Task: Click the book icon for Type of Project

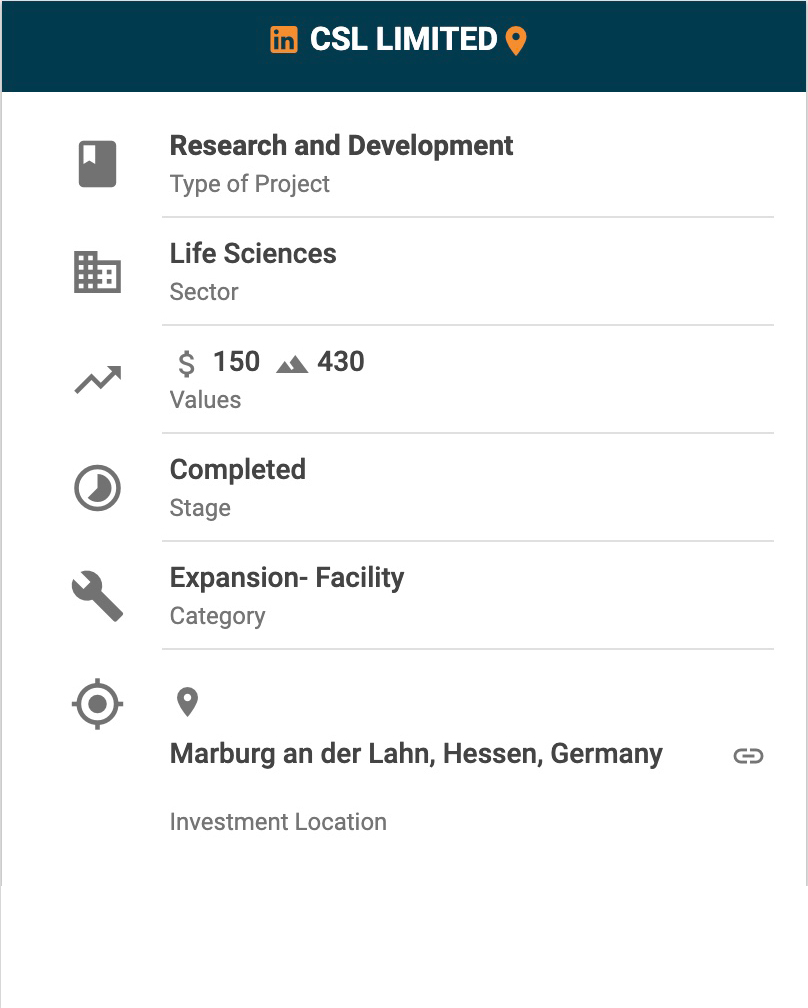Action: click(98, 164)
